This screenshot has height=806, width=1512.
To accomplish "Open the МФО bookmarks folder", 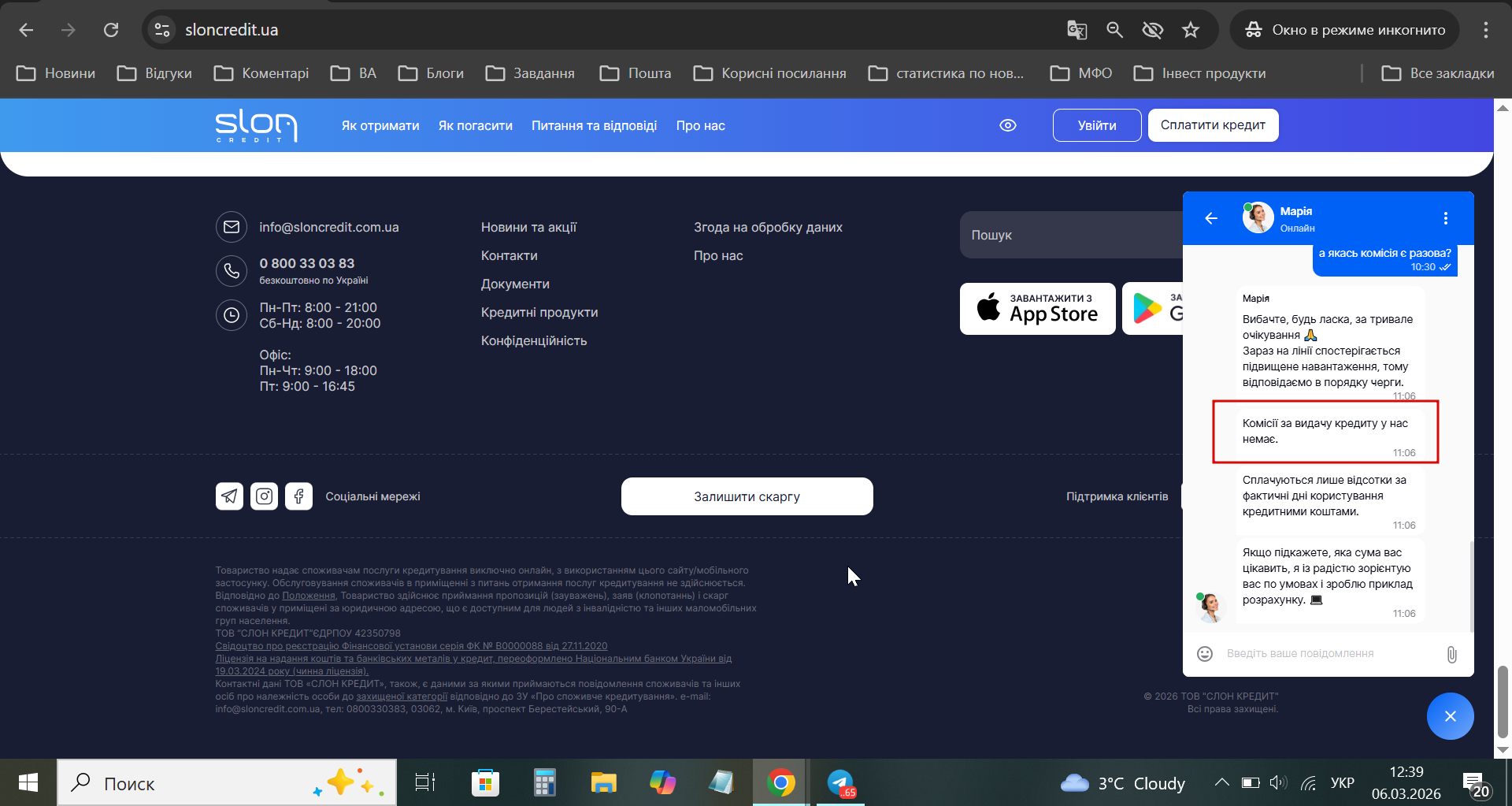I will point(1081,73).
